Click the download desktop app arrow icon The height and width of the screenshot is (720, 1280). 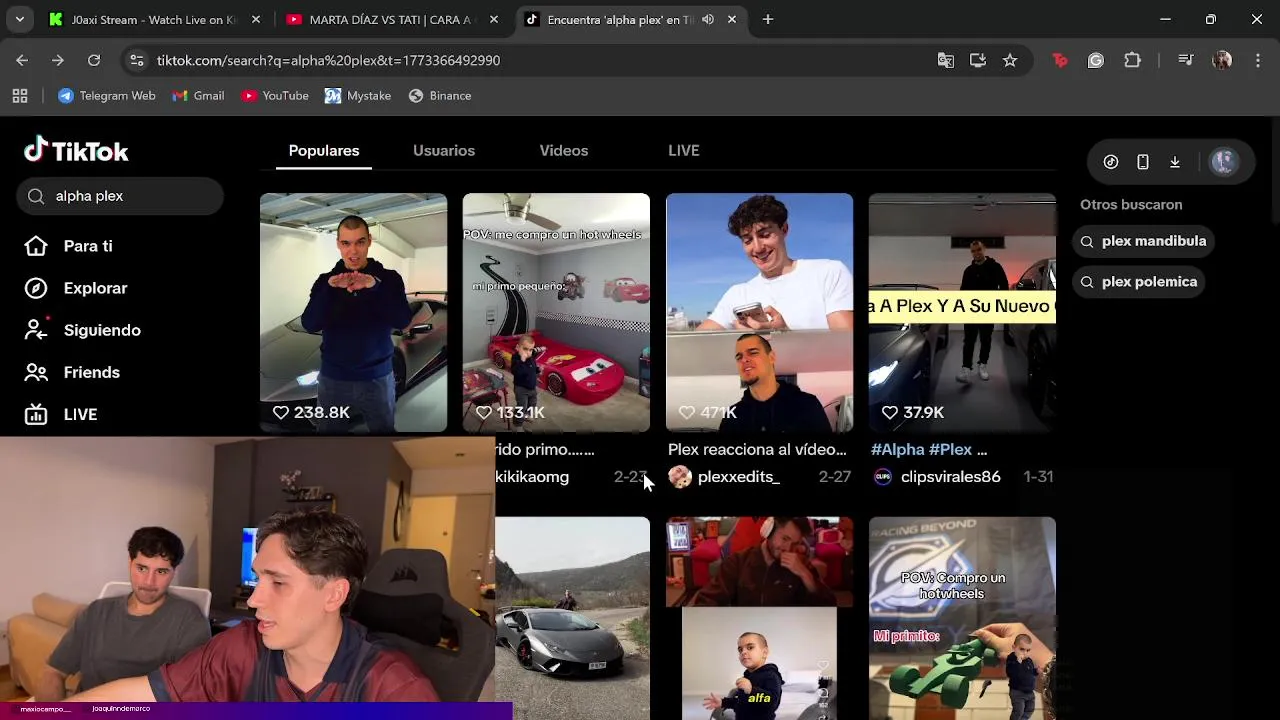tap(1175, 162)
